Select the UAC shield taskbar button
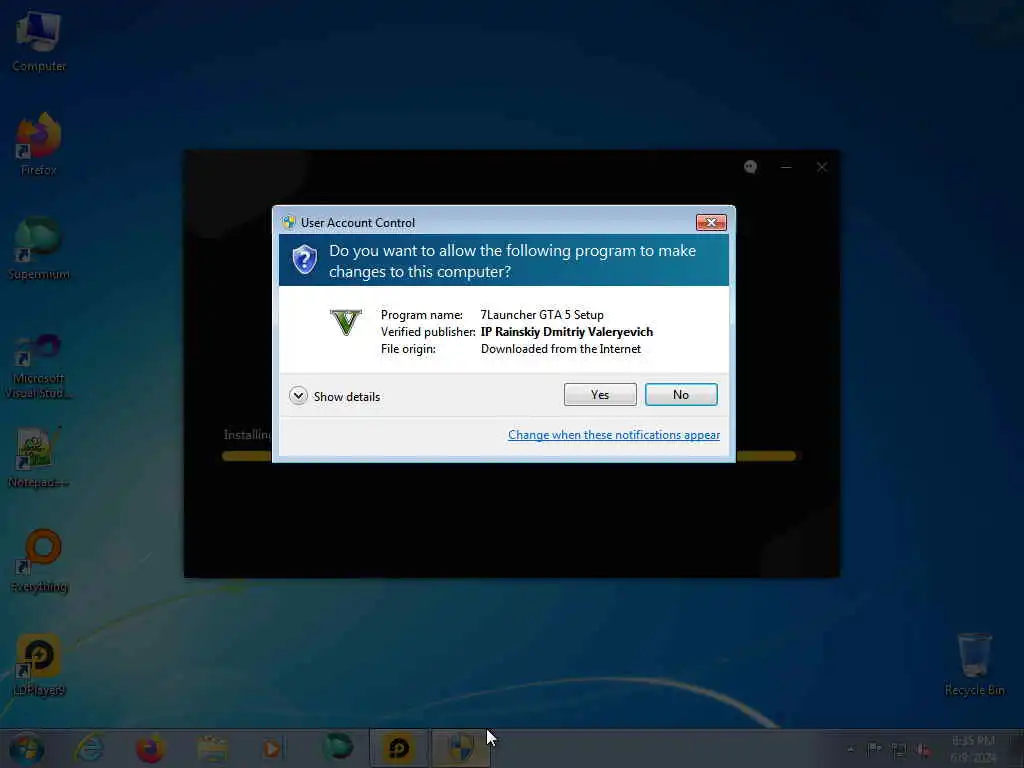Screen dimensions: 1024x768 461,748
